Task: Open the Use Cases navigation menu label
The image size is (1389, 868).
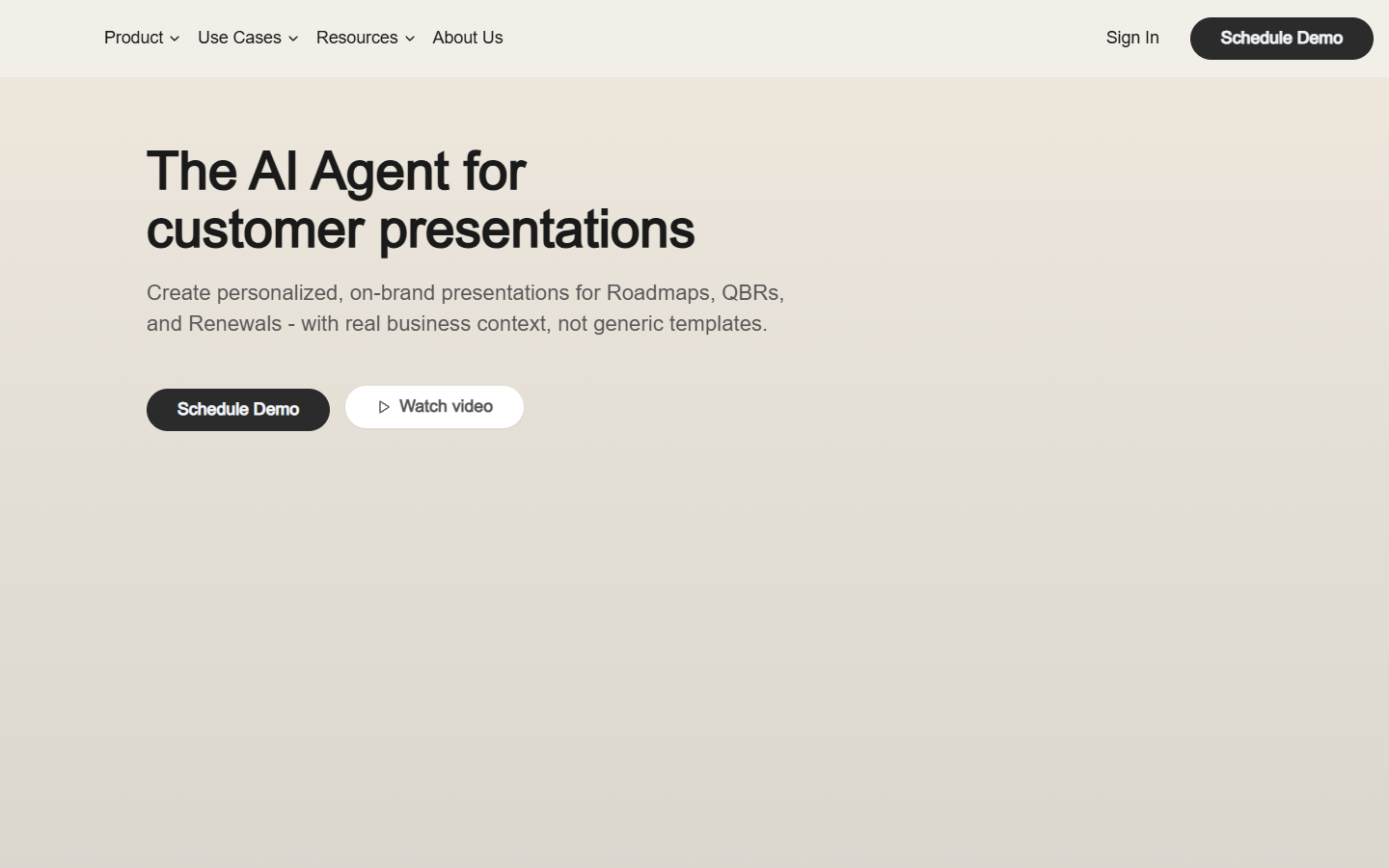Action: click(x=239, y=38)
